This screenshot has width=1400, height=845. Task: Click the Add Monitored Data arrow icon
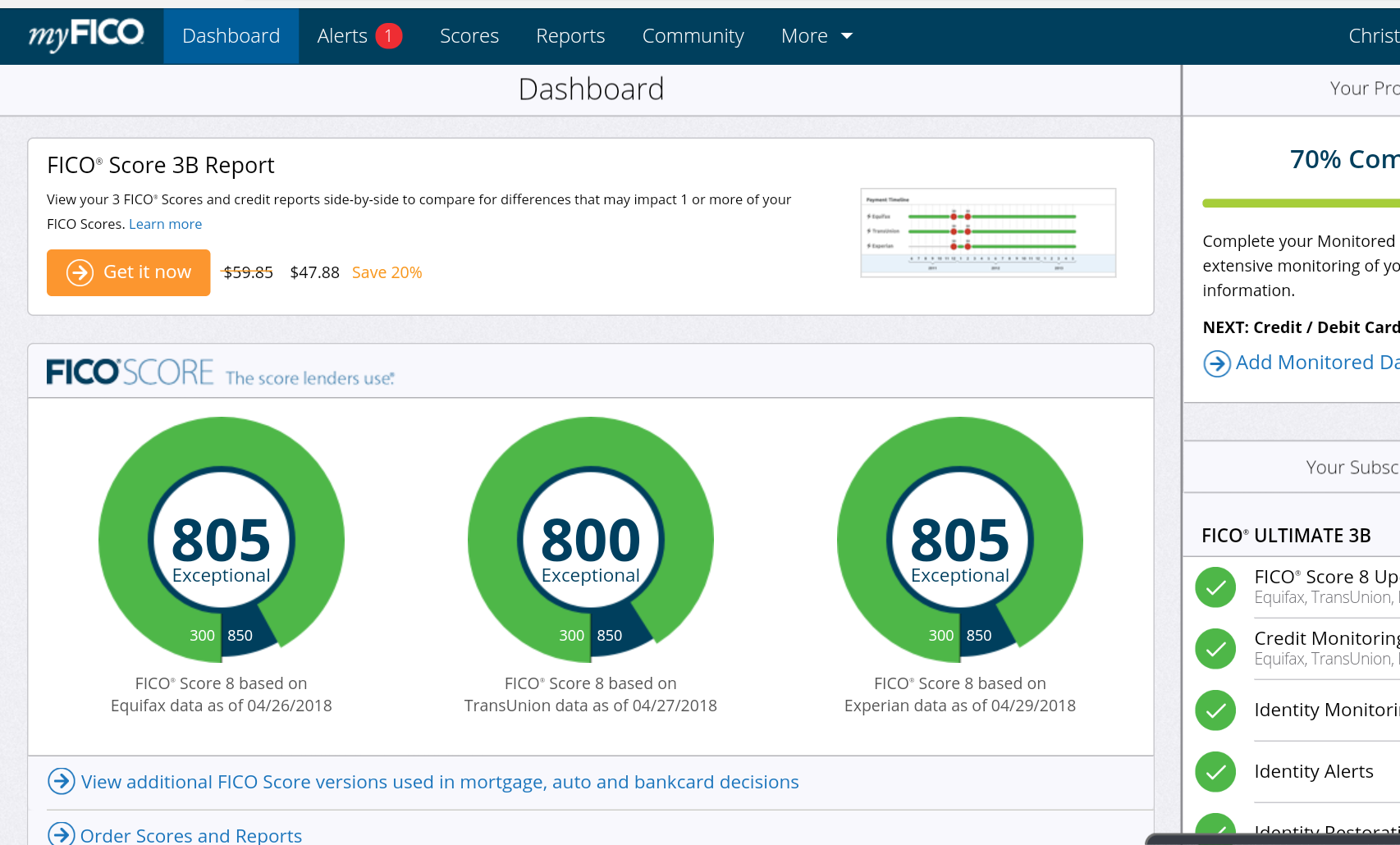click(1217, 363)
